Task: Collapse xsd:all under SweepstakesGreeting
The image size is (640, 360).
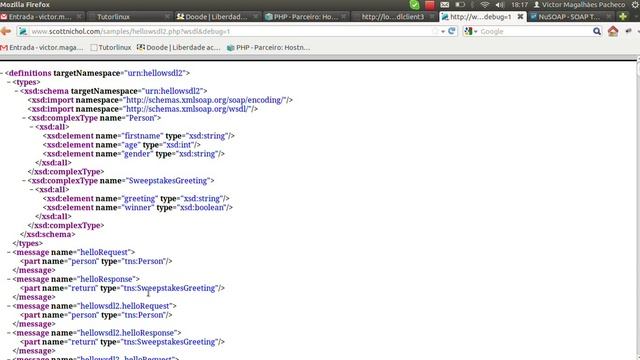Action: (31, 190)
